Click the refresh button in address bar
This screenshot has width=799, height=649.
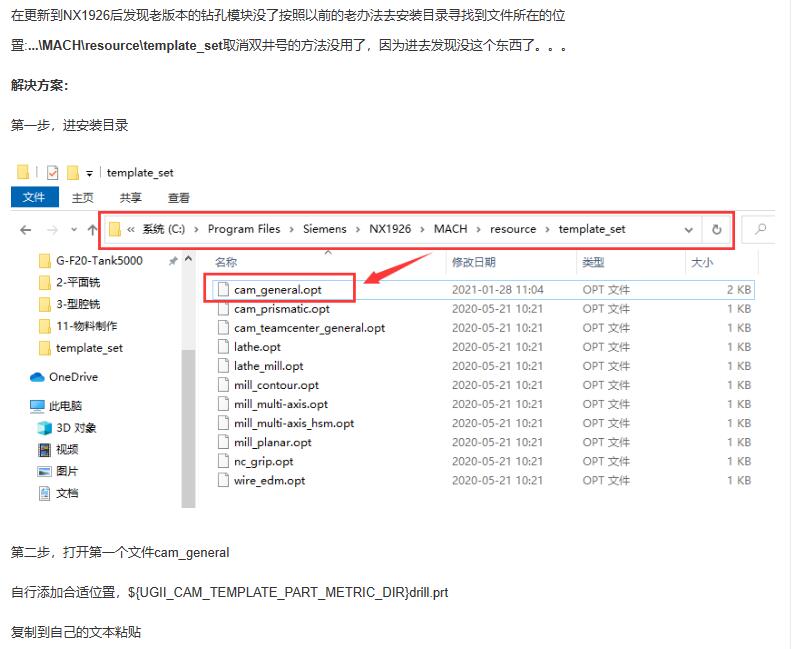click(x=716, y=229)
